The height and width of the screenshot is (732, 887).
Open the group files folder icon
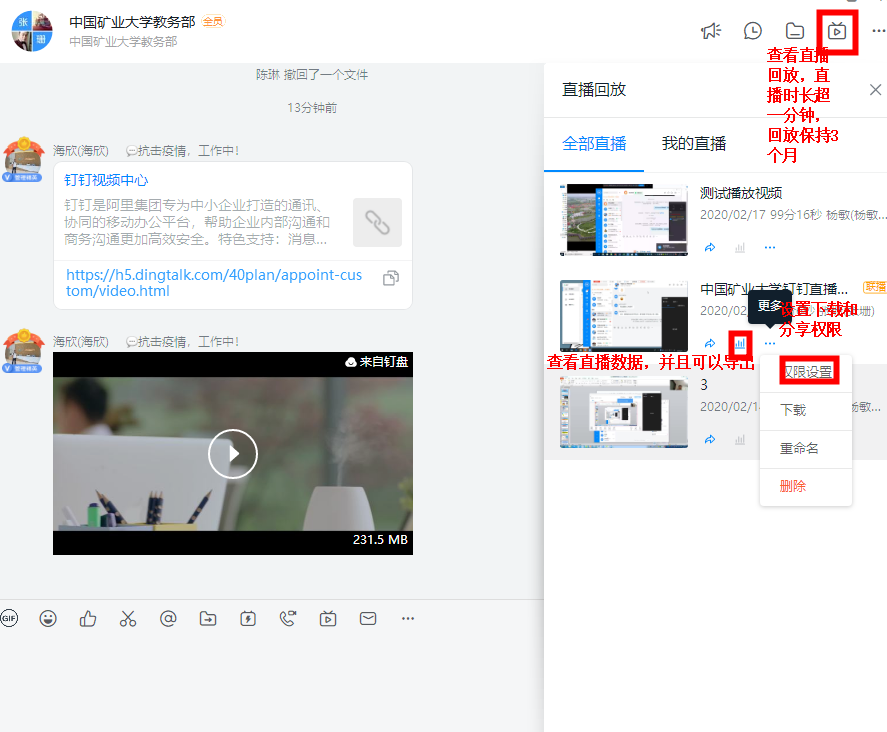click(x=795, y=31)
